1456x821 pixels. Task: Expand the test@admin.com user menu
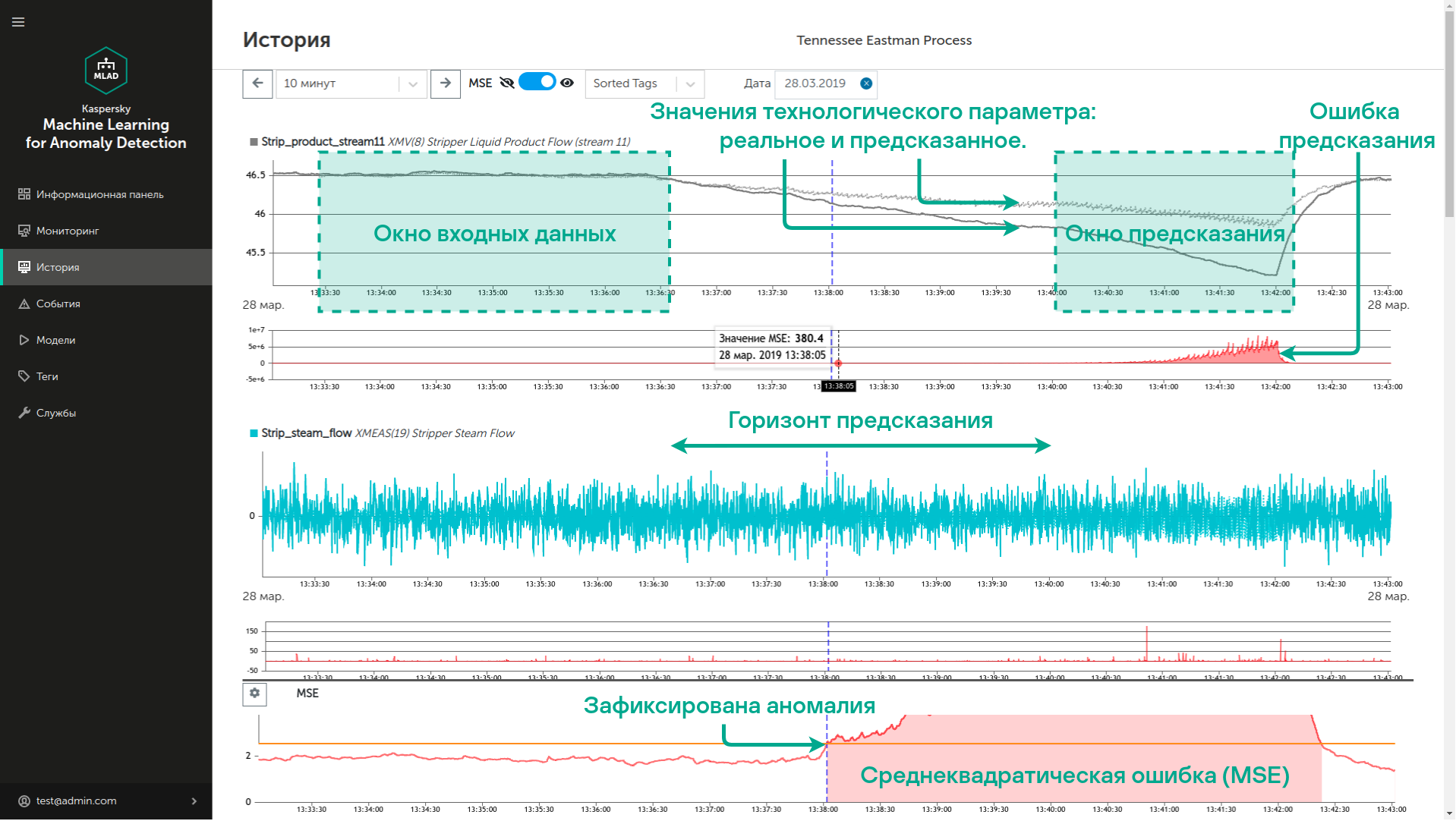point(194,801)
